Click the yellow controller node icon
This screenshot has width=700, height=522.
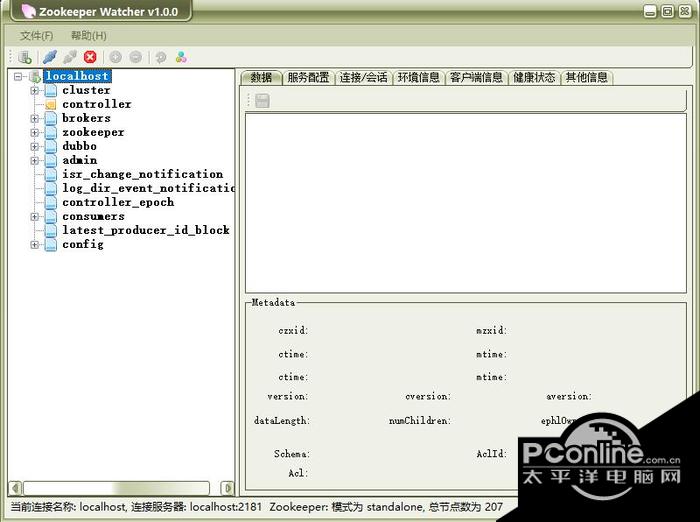(x=51, y=104)
